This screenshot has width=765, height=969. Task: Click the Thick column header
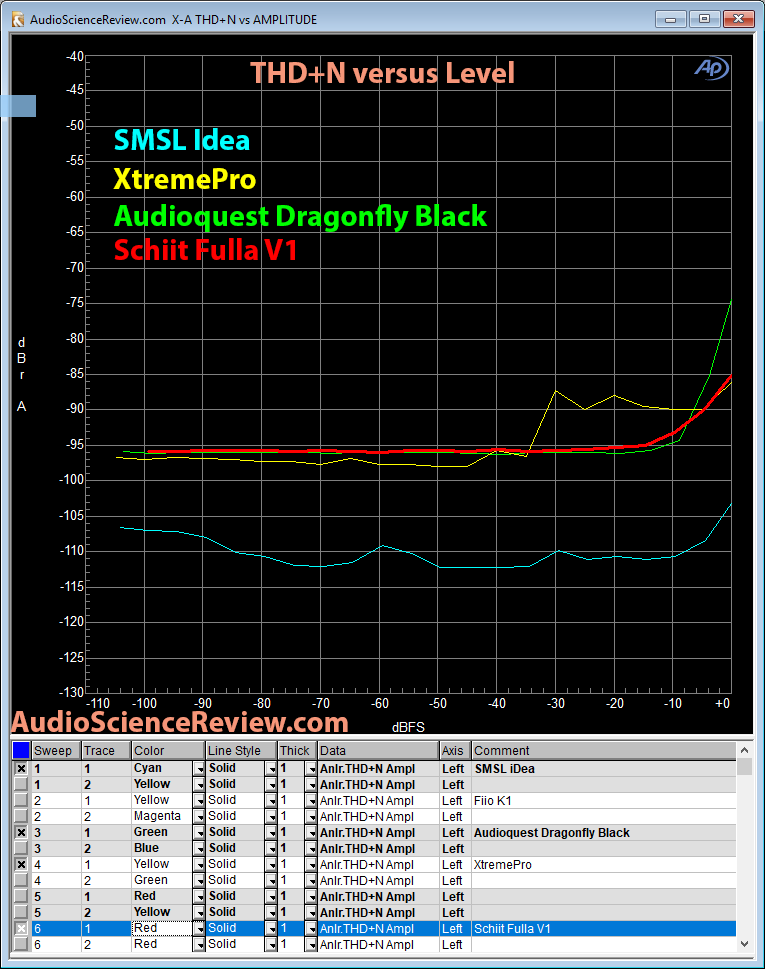[297, 750]
